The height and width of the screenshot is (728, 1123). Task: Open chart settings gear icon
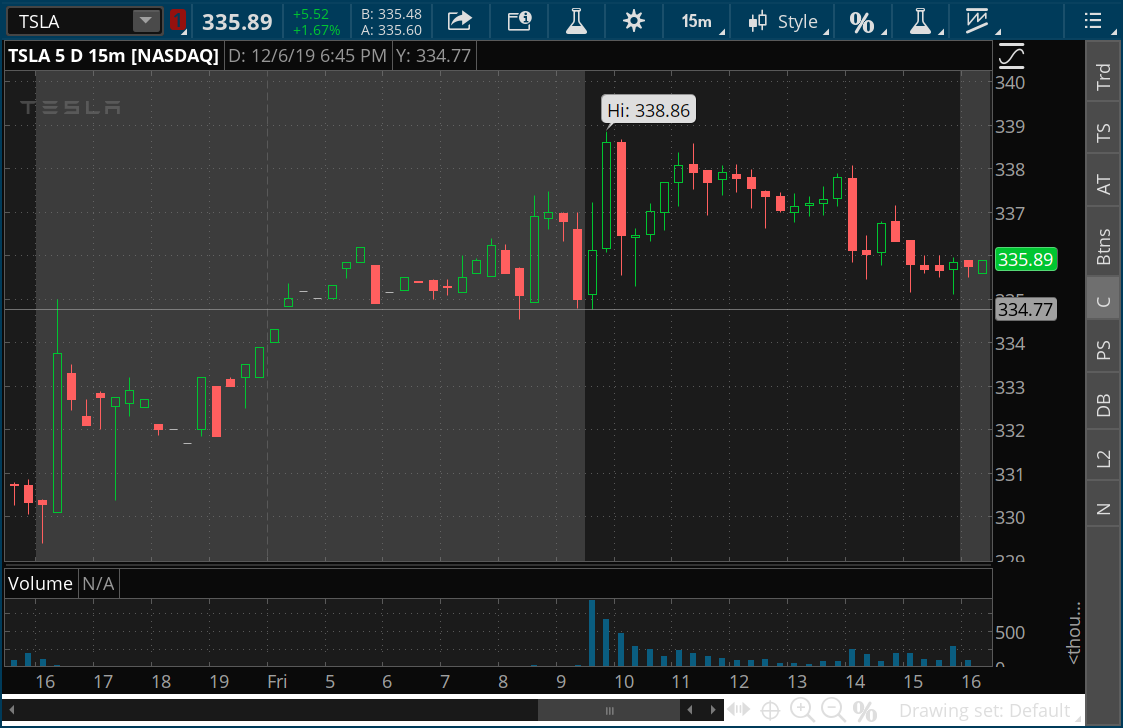click(634, 21)
